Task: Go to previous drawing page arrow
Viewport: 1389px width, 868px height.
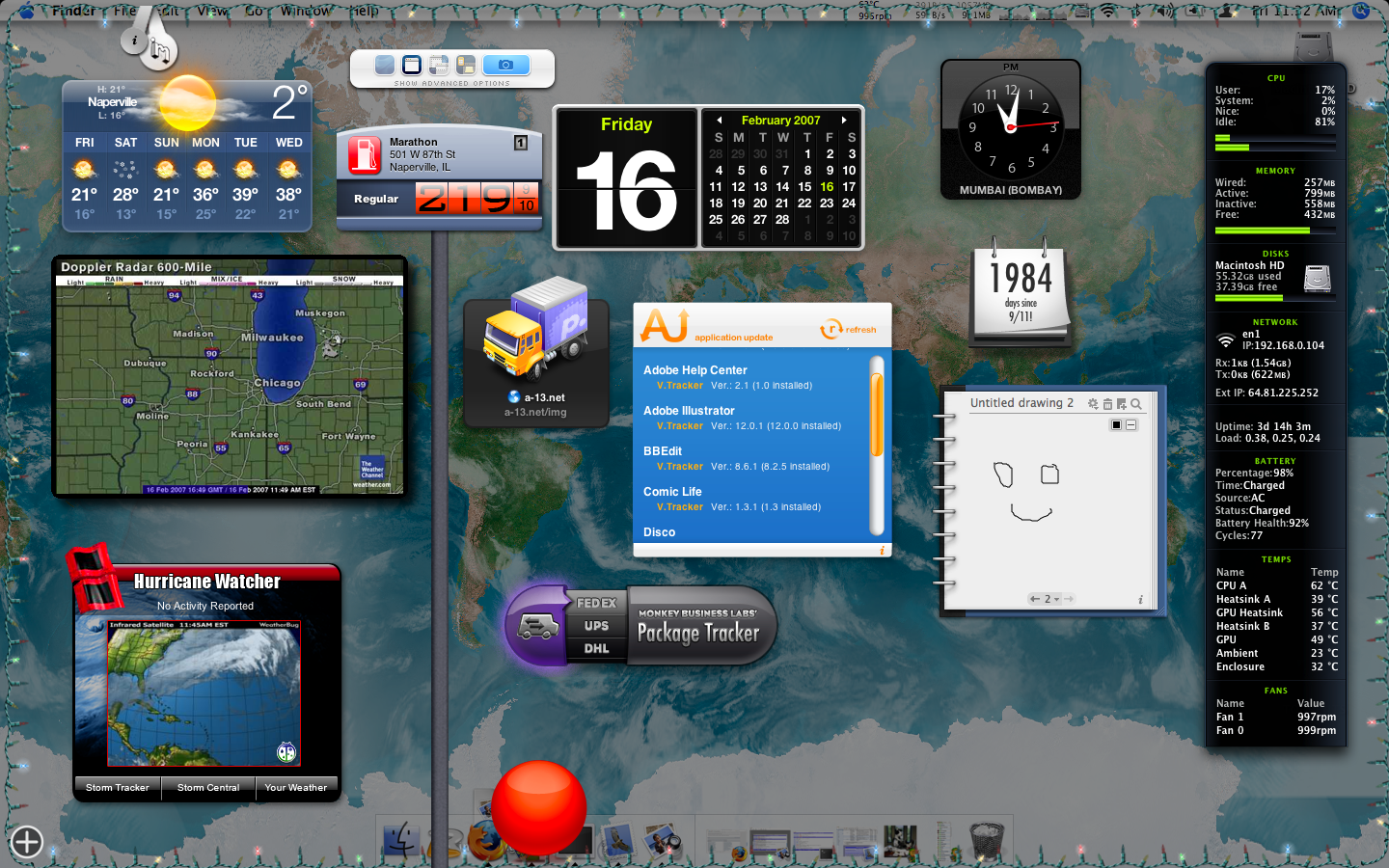Action: (x=1034, y=599)
